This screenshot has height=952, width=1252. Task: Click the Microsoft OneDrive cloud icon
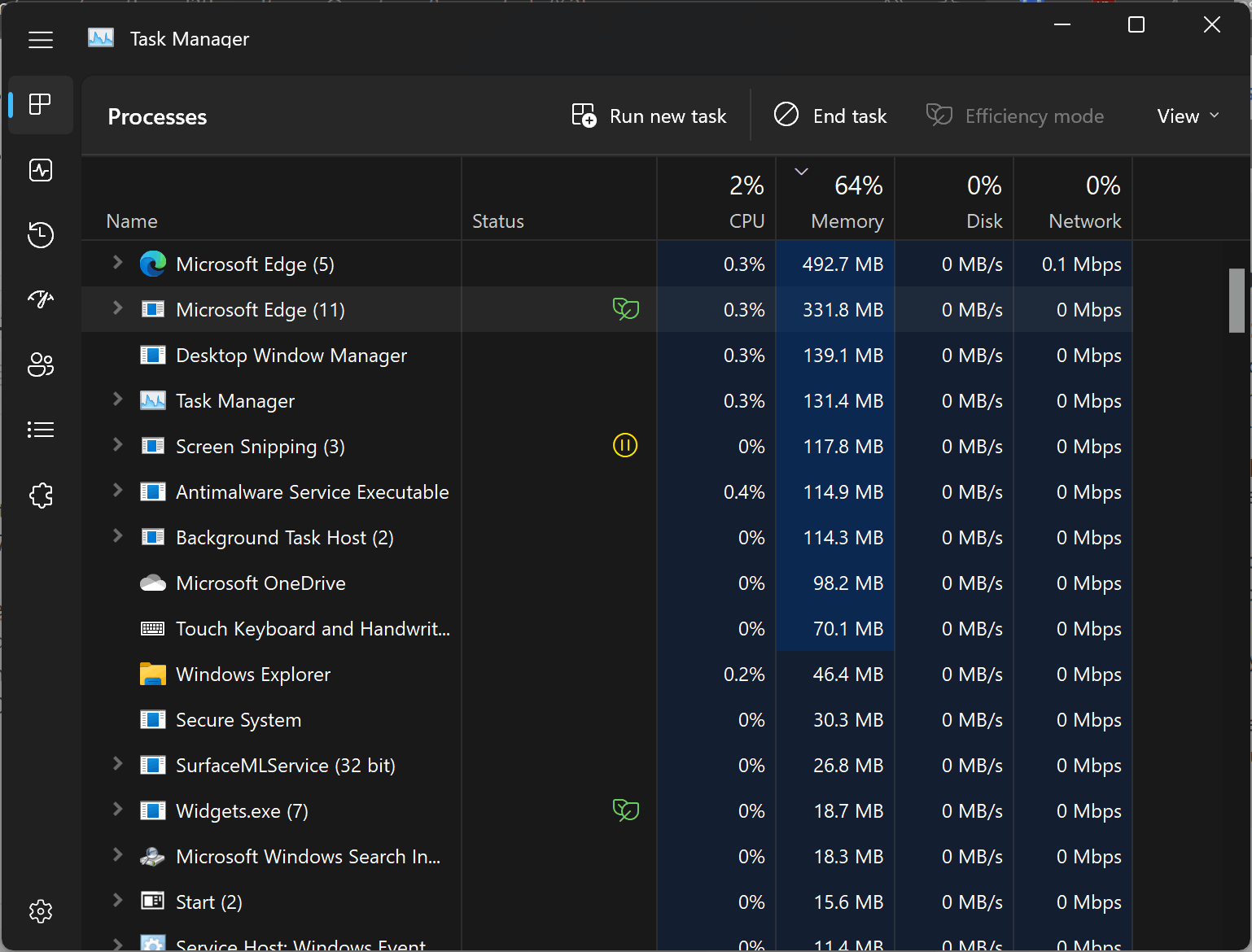[x=153, y=583]
